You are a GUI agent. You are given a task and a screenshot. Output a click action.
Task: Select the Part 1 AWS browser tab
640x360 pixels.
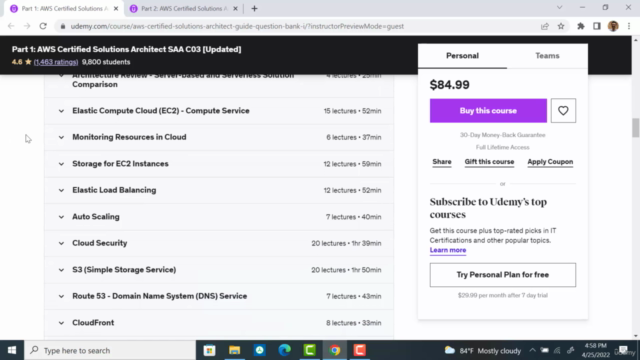click(x=64, y=9)
